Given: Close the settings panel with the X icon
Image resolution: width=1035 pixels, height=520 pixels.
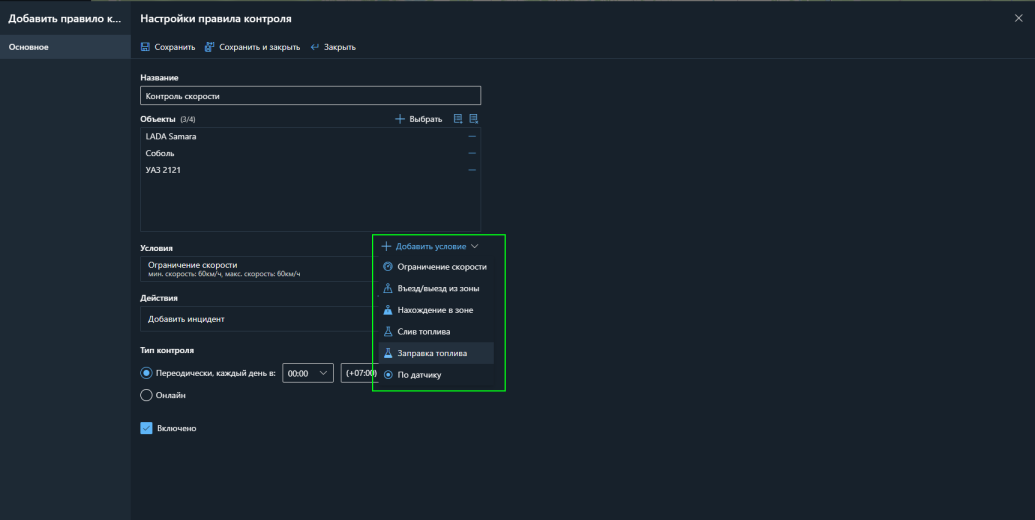Looking at the screenshot, I should (x=1018, y=19).
